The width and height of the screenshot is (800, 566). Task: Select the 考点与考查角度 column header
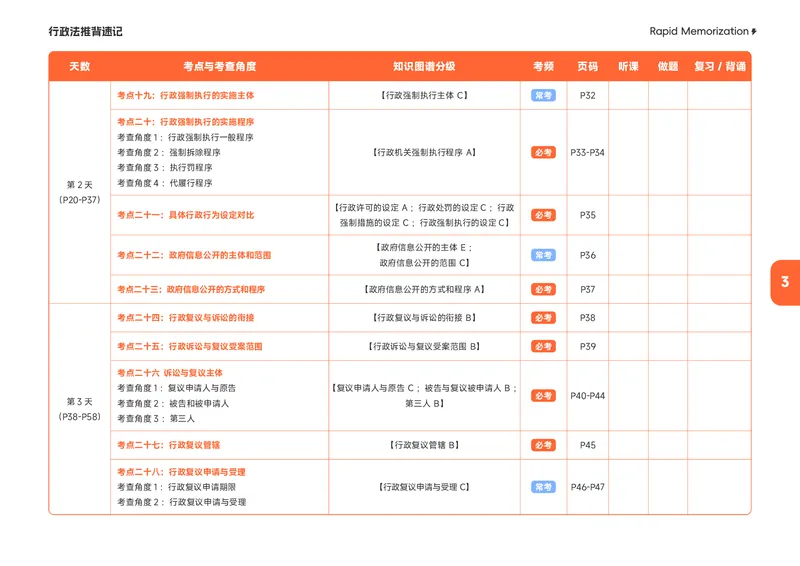point(219,66)
